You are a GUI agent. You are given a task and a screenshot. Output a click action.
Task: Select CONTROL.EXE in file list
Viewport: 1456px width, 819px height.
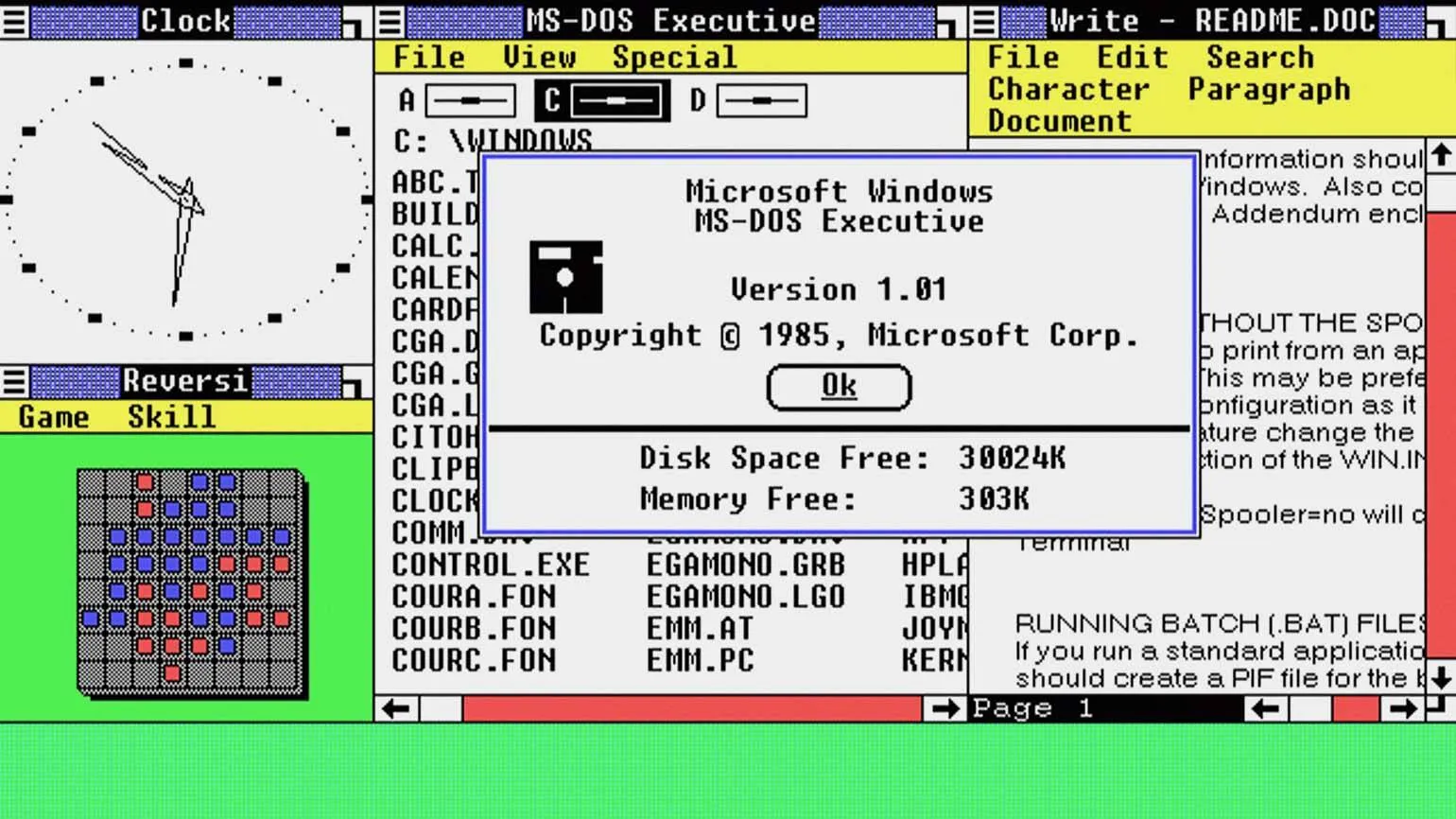click(491, 566)
